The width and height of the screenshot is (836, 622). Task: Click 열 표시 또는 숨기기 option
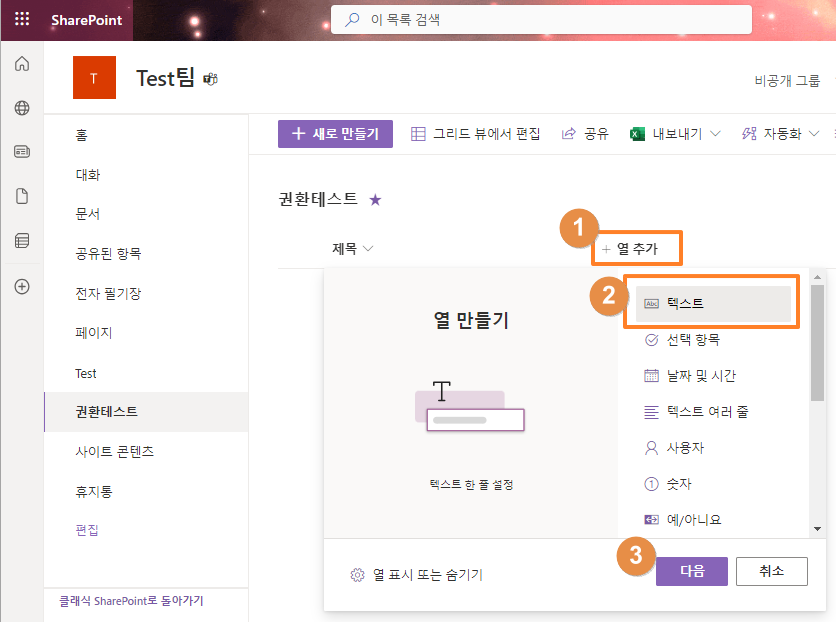pyautogui.click(x=416, y=575)
